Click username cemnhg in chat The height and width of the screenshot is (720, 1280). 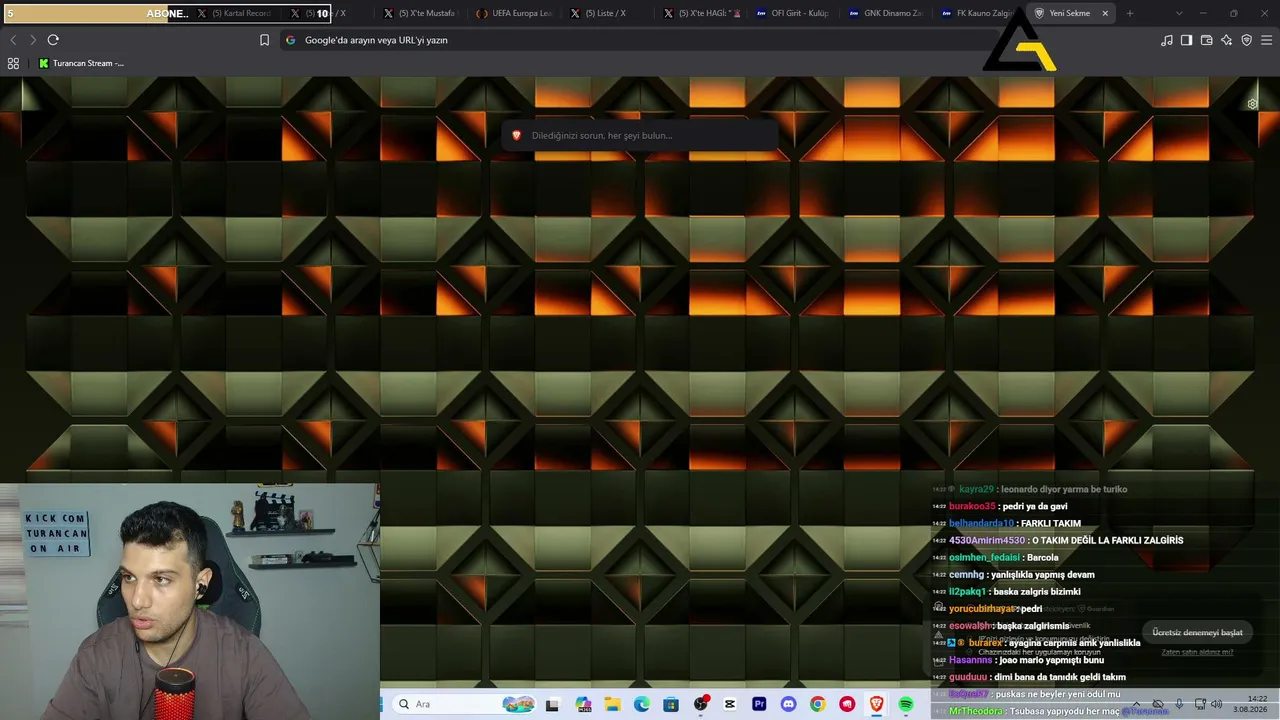966,574
